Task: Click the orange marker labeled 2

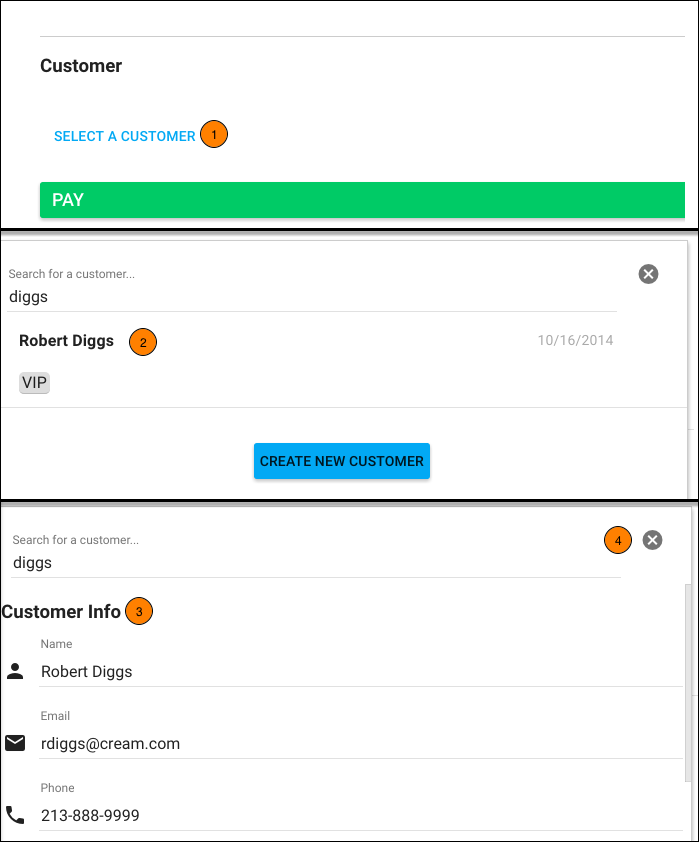Action: [142, 342]
